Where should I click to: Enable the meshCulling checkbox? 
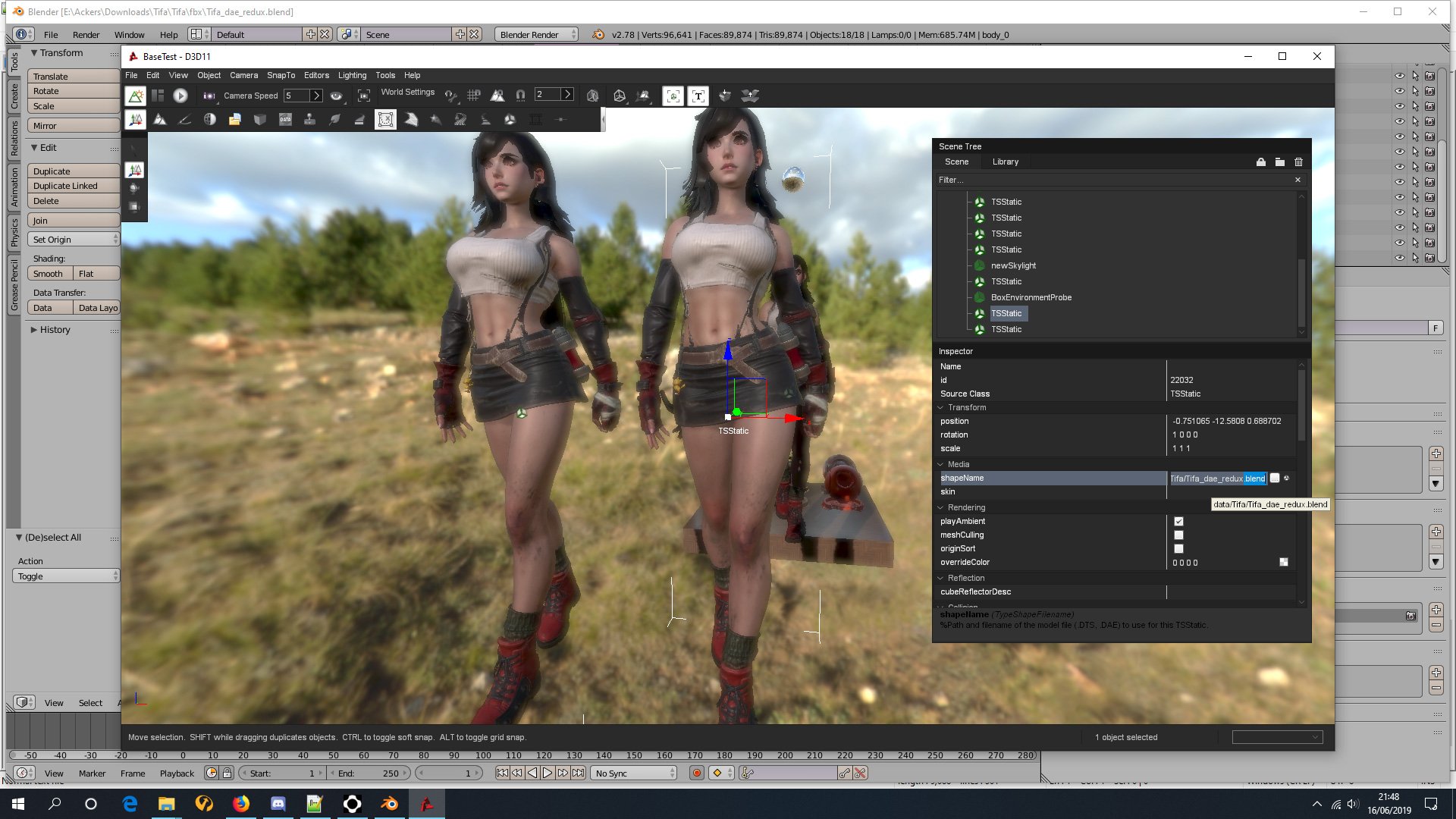1178,535
